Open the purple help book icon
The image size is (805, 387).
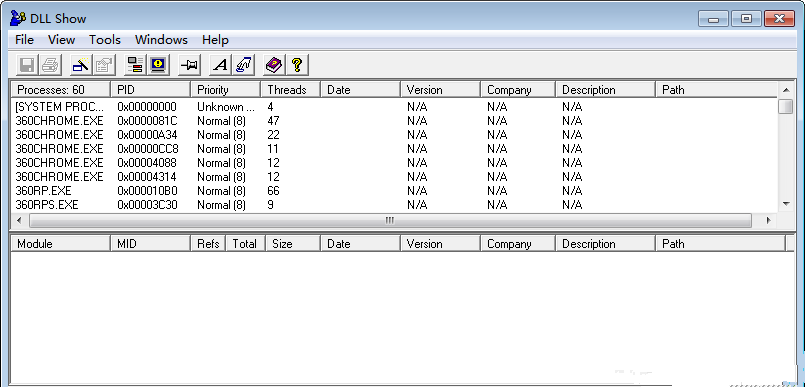pyautogui.click(x=274, y=65)
